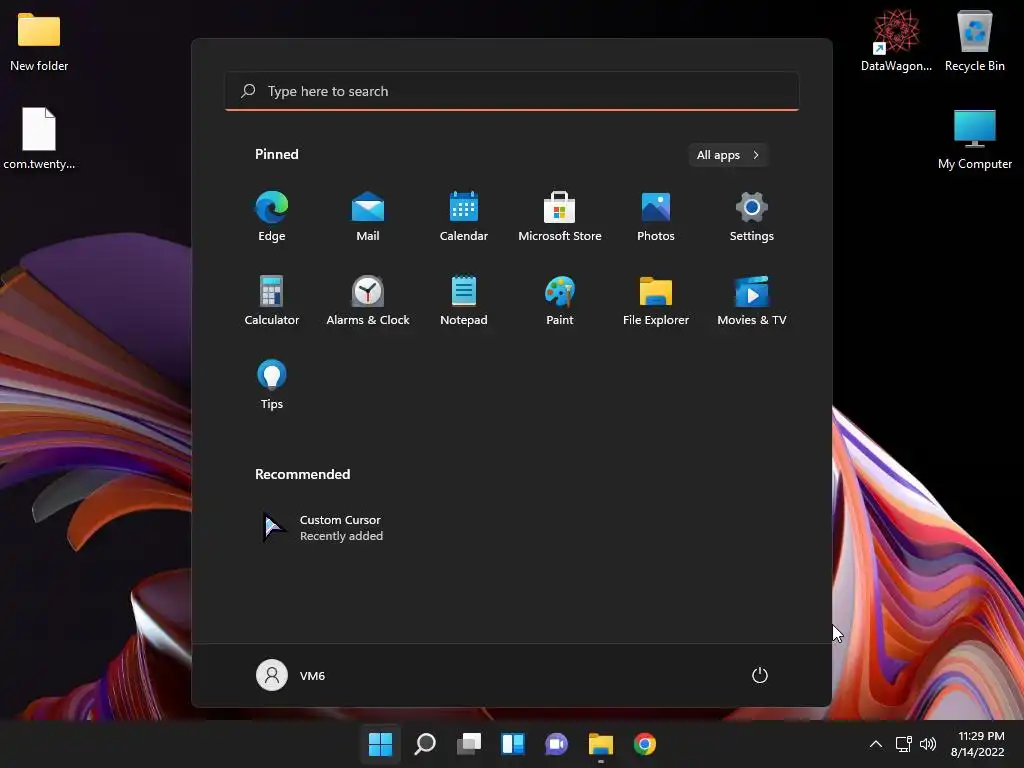Select the Recycle Bin desktop icon
The width and height of the screenshot is (1024, 768).
pyautogui.click(x=974, y=41)
